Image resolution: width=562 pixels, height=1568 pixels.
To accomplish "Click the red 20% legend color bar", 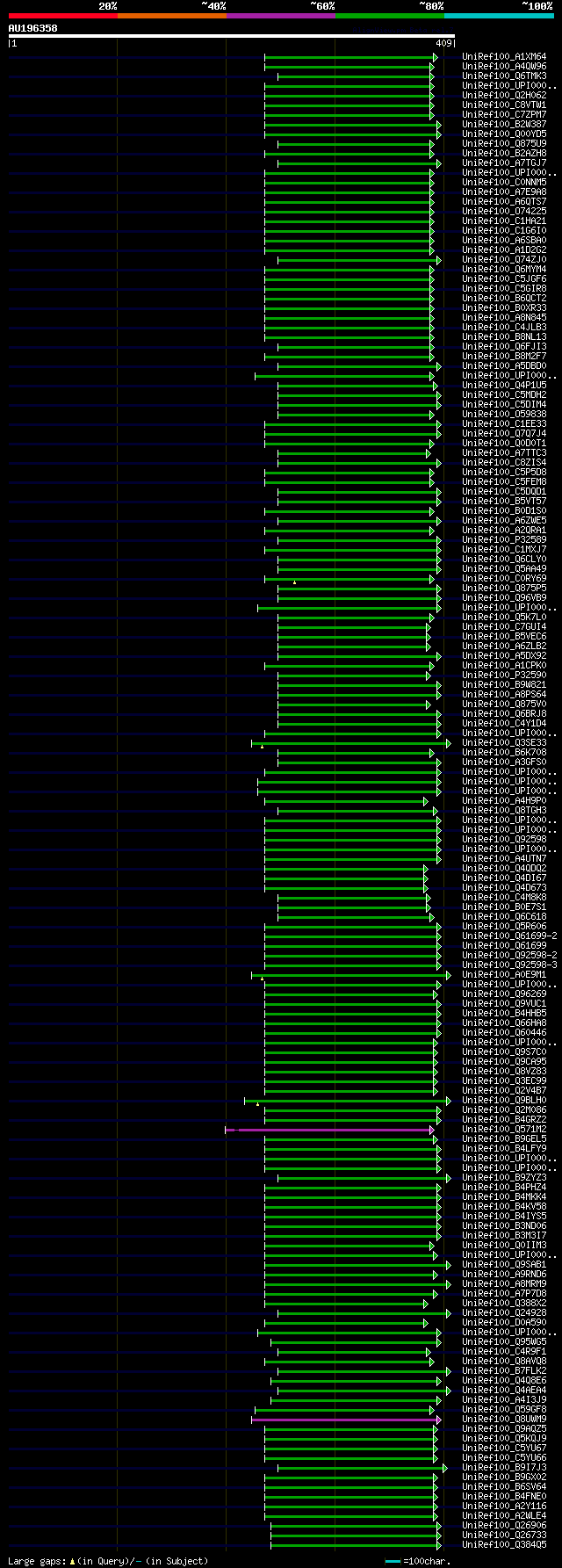I will (x=62, y=16).
